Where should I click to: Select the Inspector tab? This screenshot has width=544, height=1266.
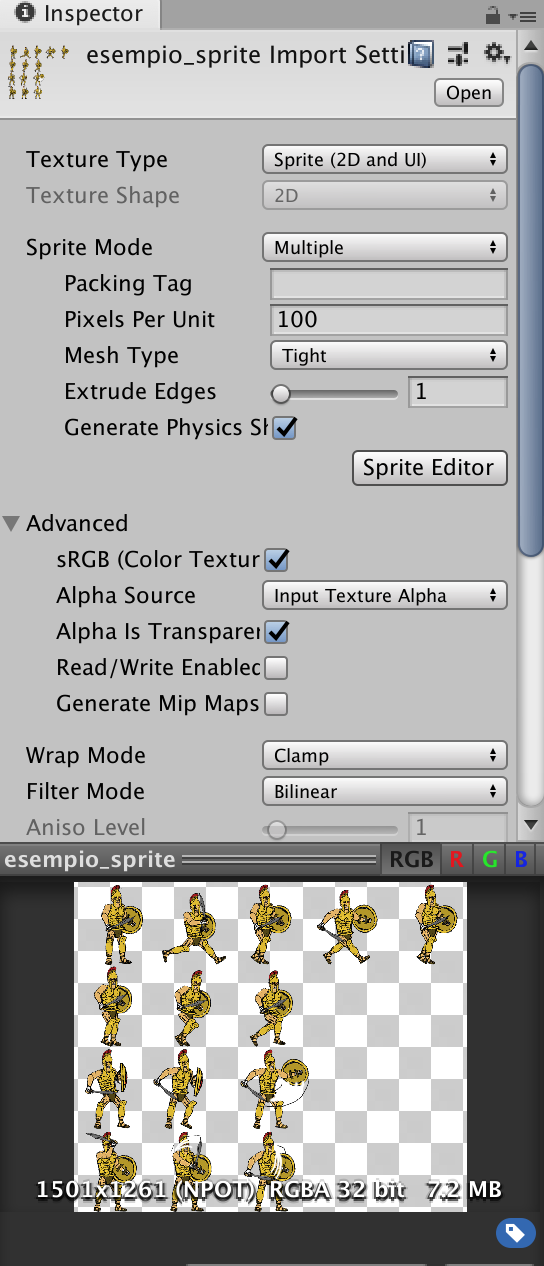pos(79,15)
